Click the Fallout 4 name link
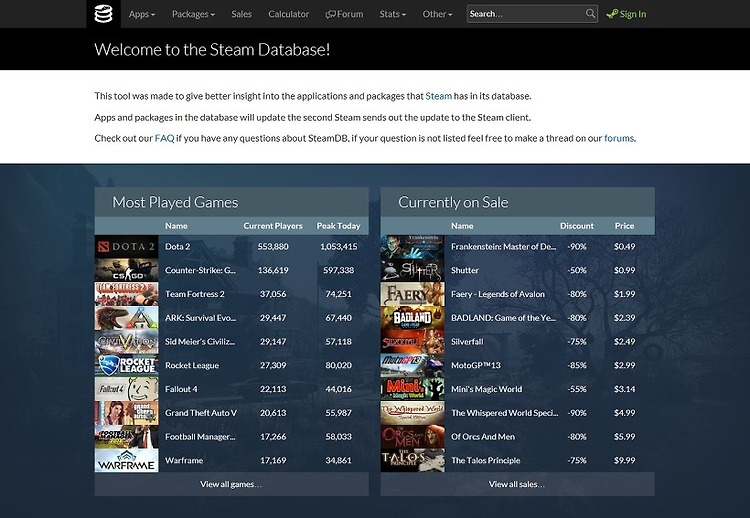Screen dimensions: 750x518 pos(181,389)
